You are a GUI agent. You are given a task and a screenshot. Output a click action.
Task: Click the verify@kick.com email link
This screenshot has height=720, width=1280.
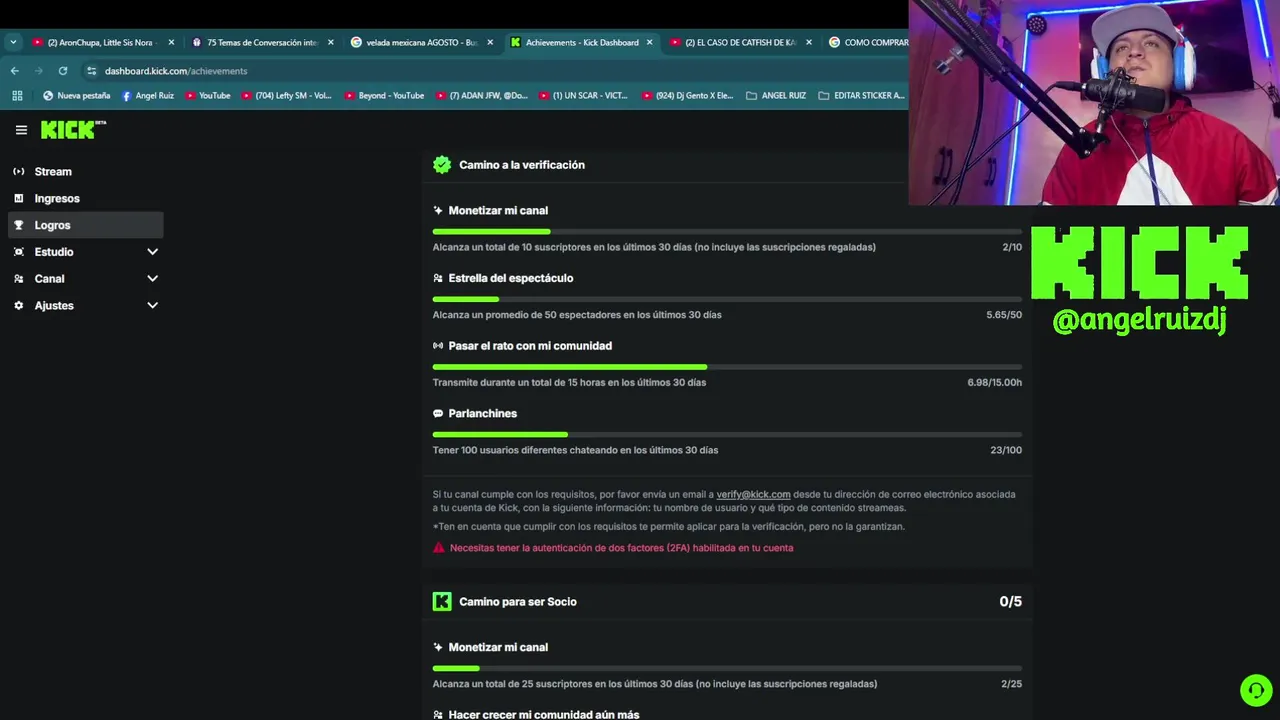[753, 494]
